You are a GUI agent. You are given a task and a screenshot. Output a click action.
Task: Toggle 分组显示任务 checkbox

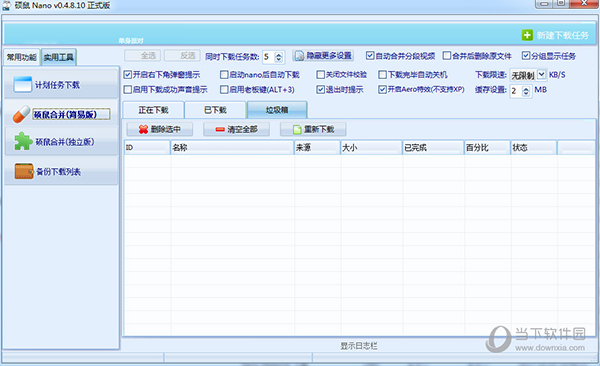pyautogui.click(x=526, y=56)
